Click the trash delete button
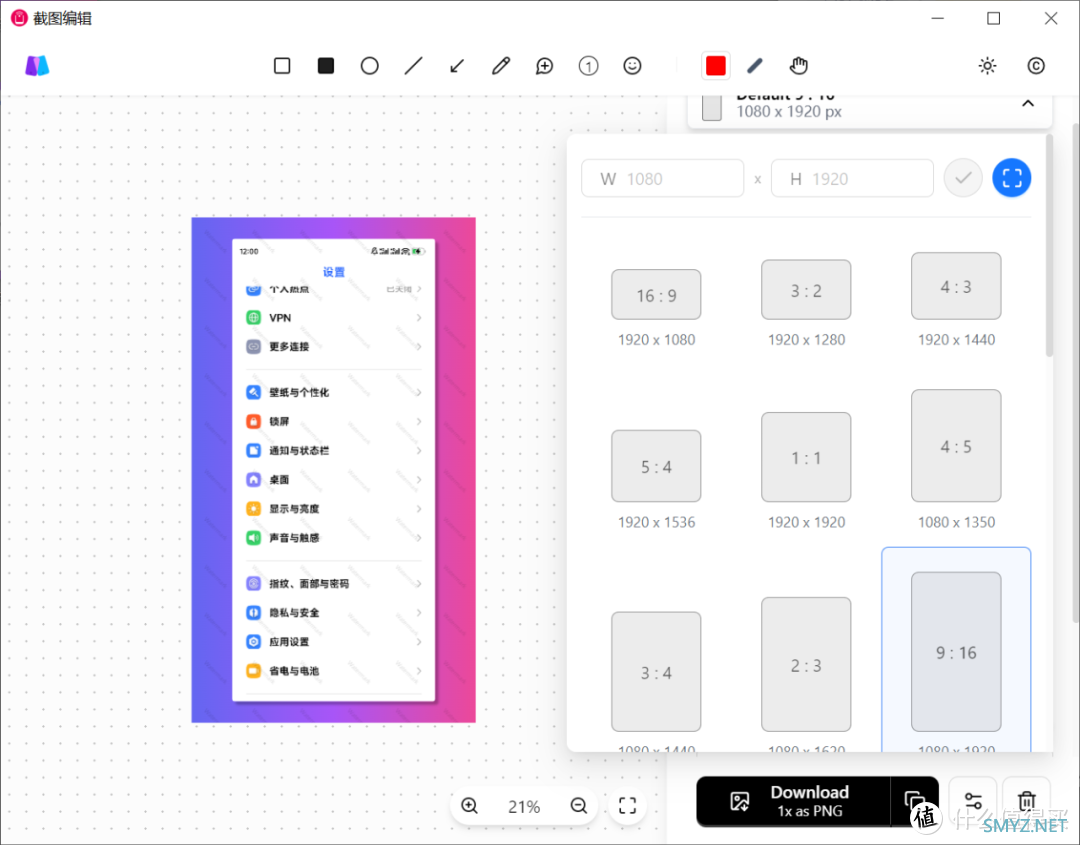The width and height of the screenshot is (1080, 845). (x=1027, y=802)
